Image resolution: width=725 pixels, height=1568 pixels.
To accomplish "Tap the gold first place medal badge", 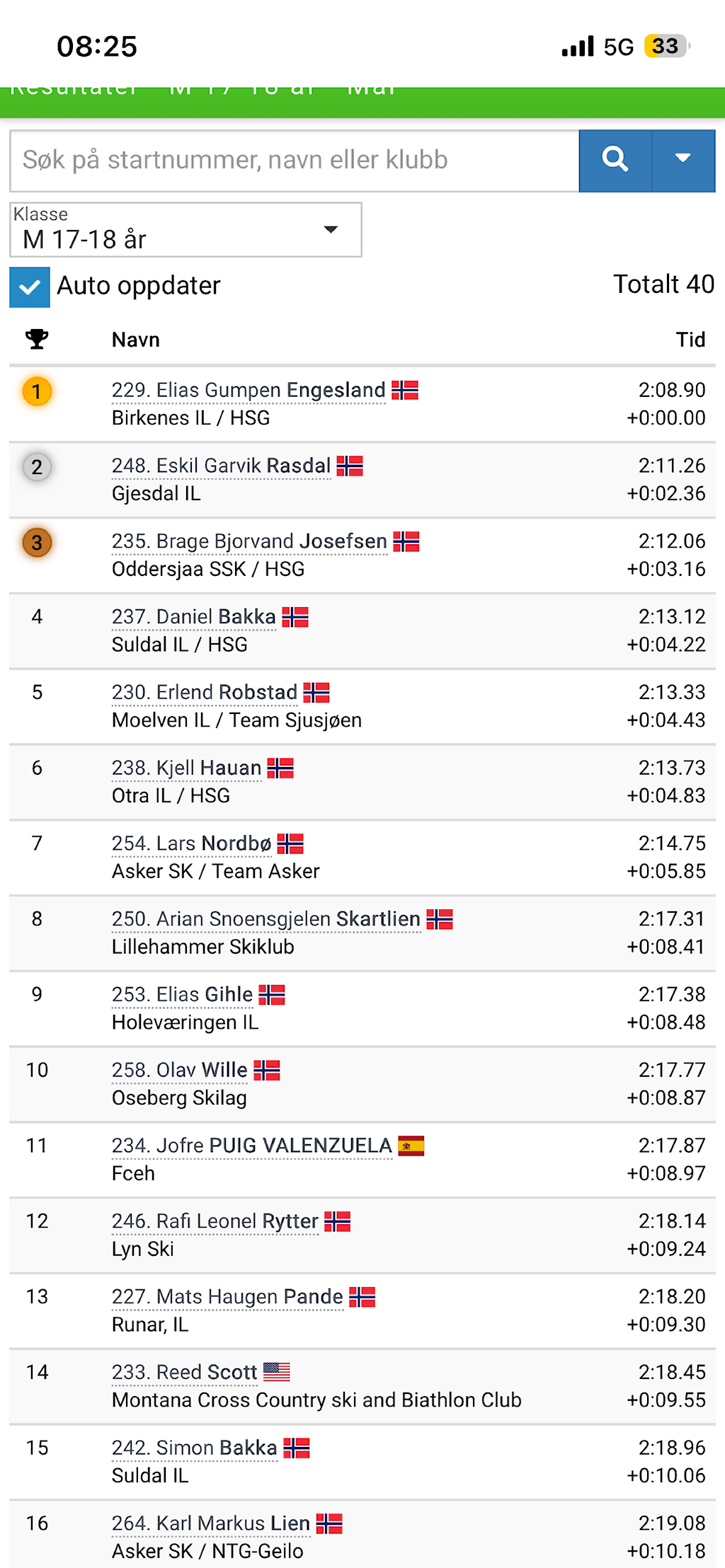I will (x=37, y=391).
